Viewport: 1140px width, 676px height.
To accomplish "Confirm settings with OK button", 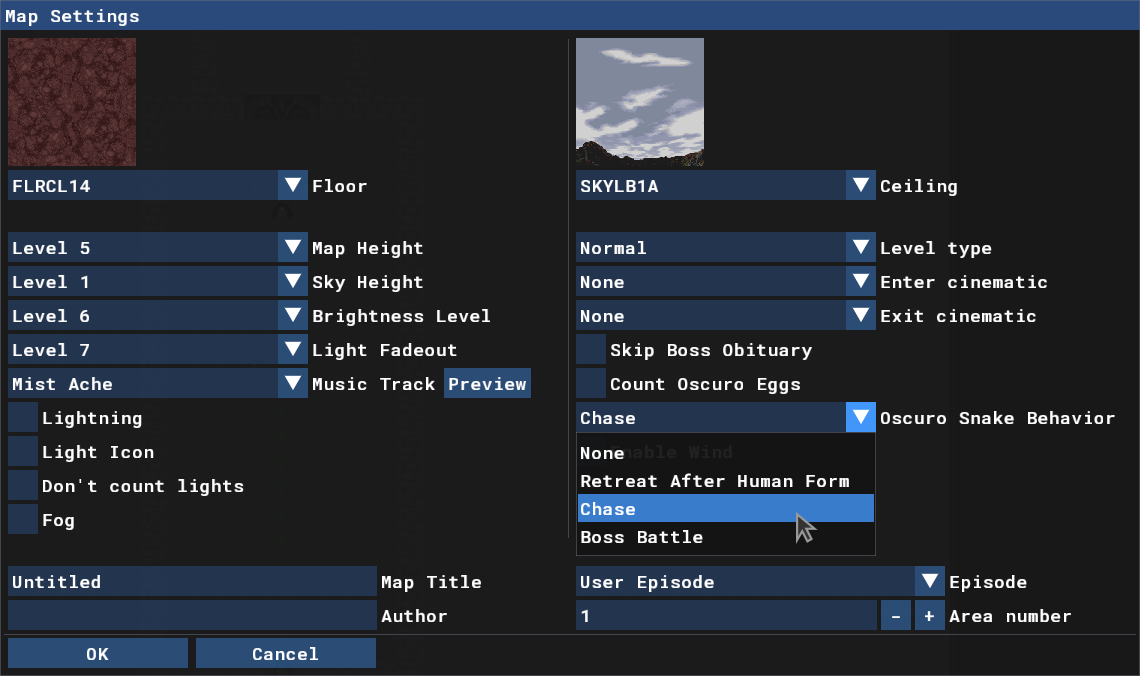I will [x=97, y=653].
